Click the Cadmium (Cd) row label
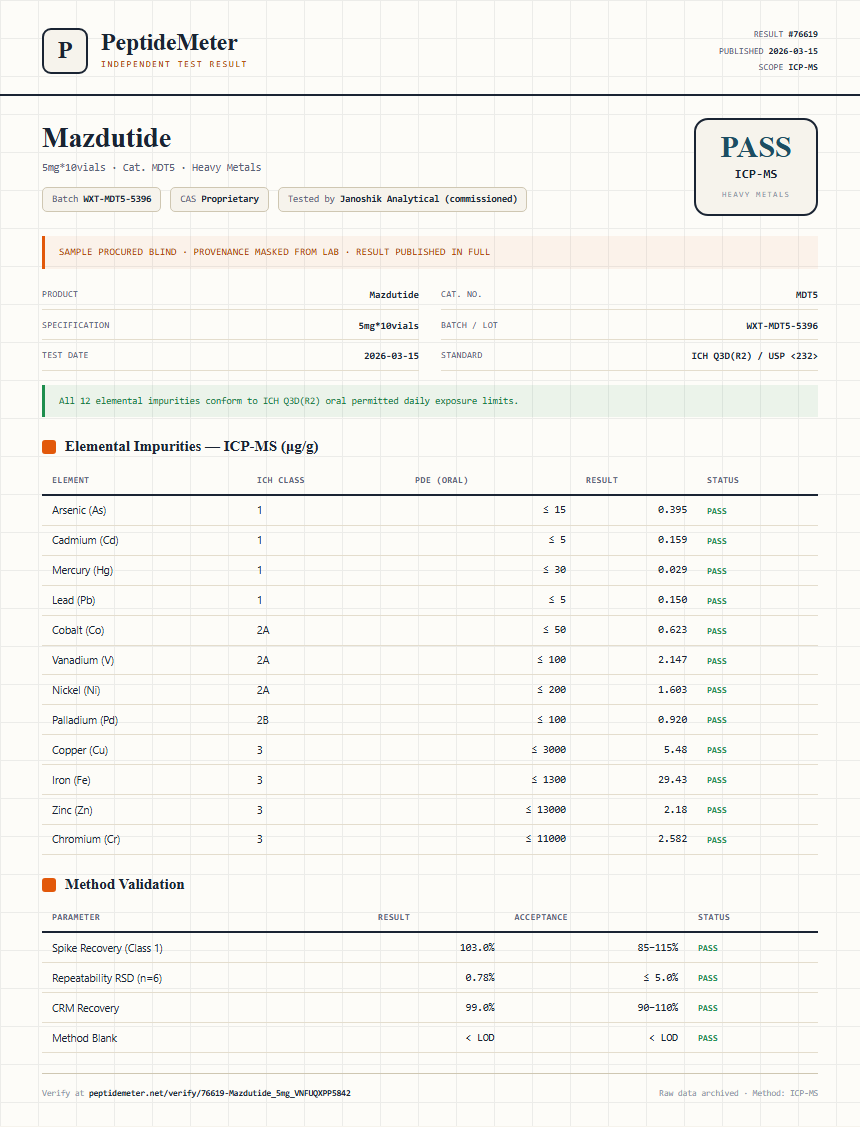 [85, 540]
